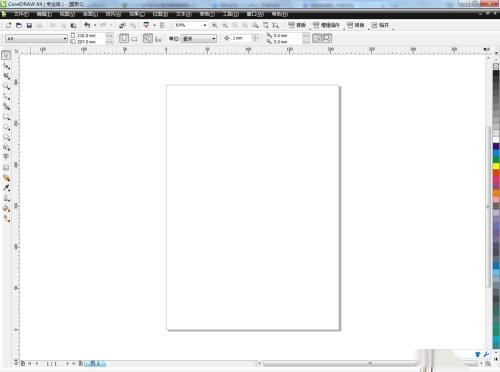Open the 文件(F) menu

(21, 14)
